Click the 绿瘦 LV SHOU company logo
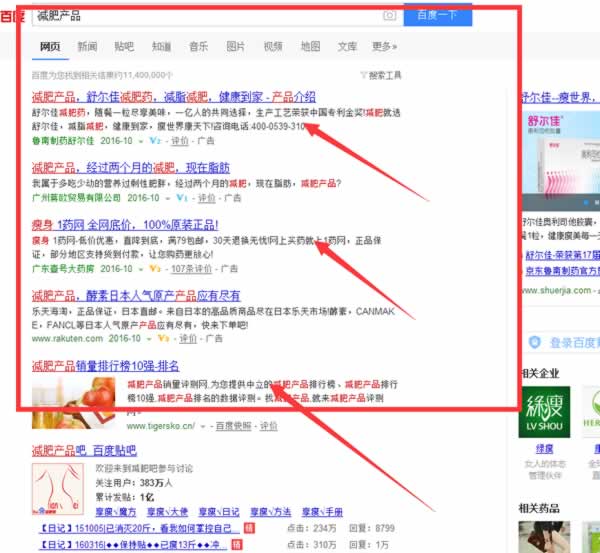This screenshot has height=553, width=600. tap(544, 412)
